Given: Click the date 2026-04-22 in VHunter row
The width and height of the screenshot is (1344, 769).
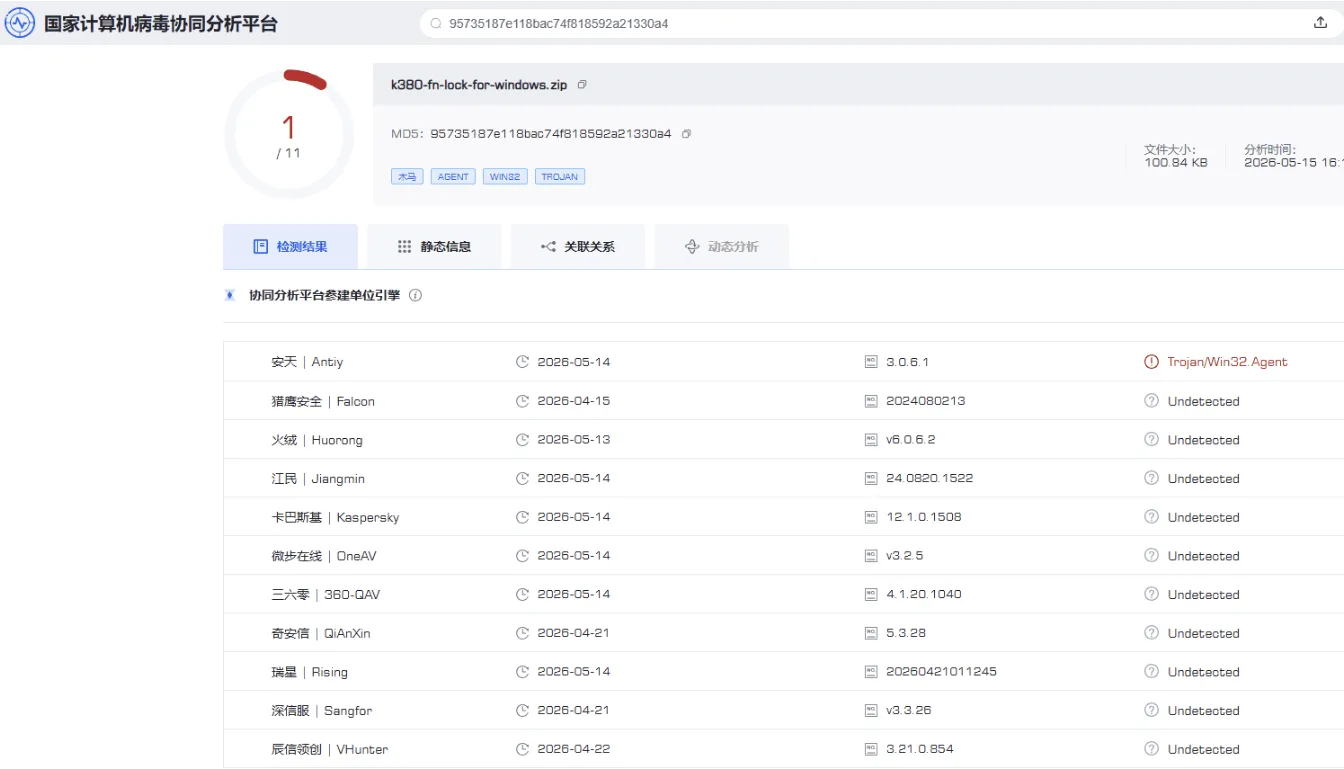Looking at the screenshot, I should point(574,749).
